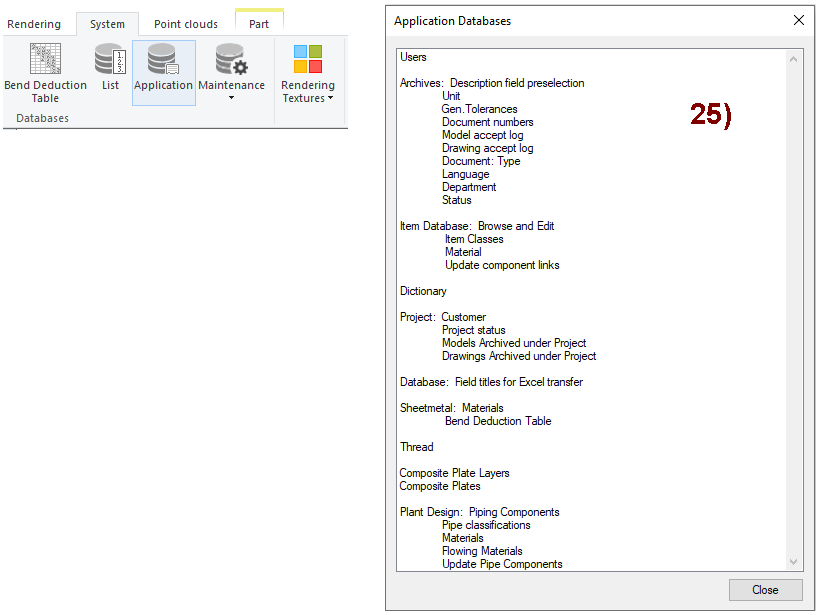
Task: Open Item Classes in Item Database
Action: coord(474,239)
